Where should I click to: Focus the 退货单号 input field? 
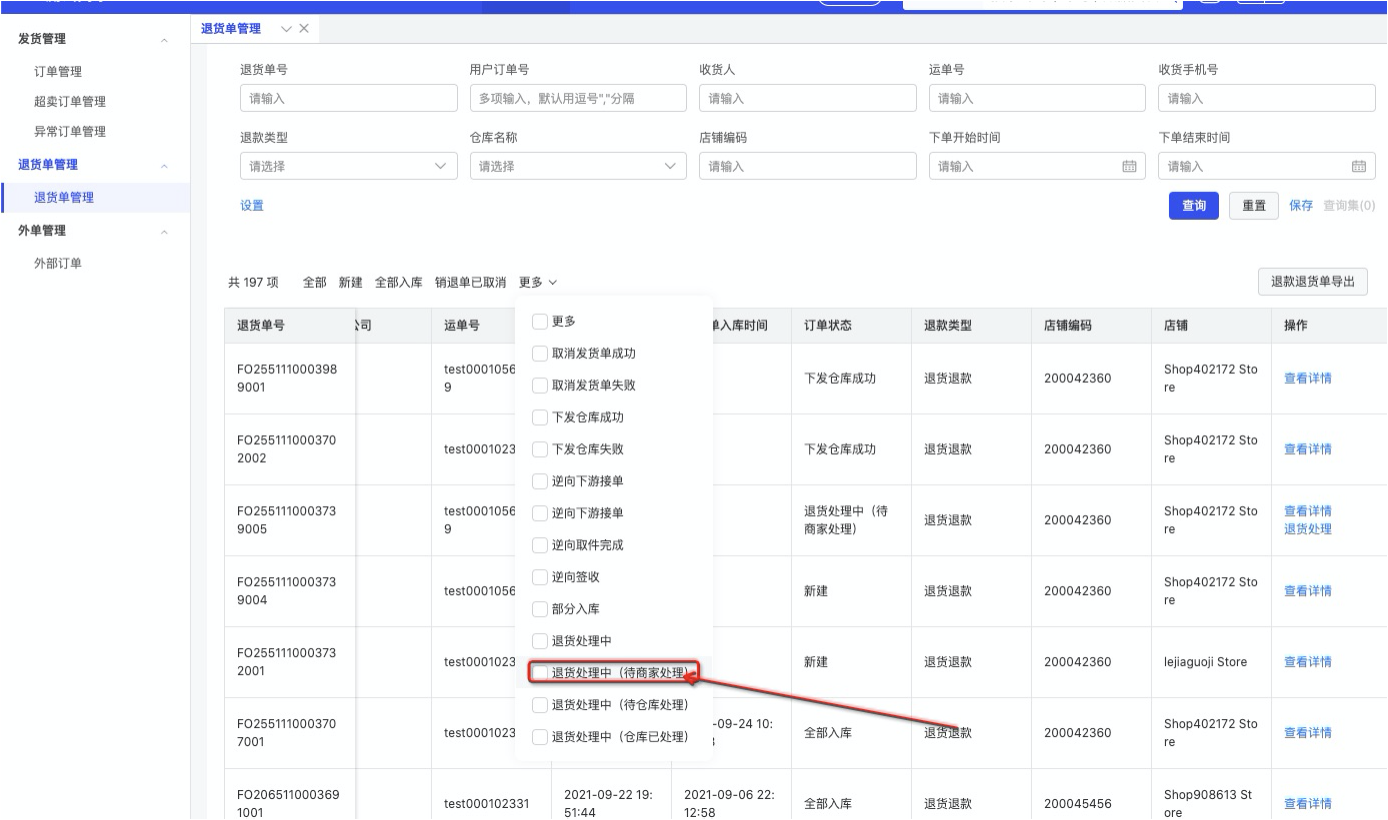[349, 98]
